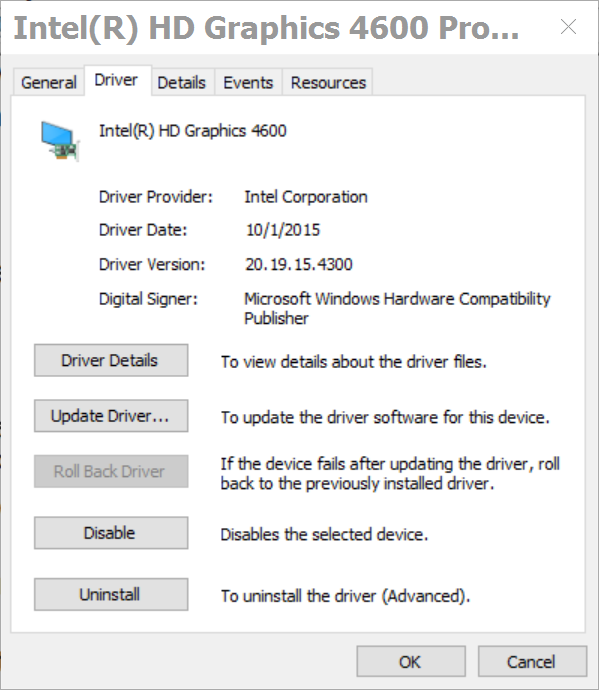Image resolution: width=599 pixels, height=690 pixels.
Task: Click the Digital Signer: label
Action: coord(148,299)
